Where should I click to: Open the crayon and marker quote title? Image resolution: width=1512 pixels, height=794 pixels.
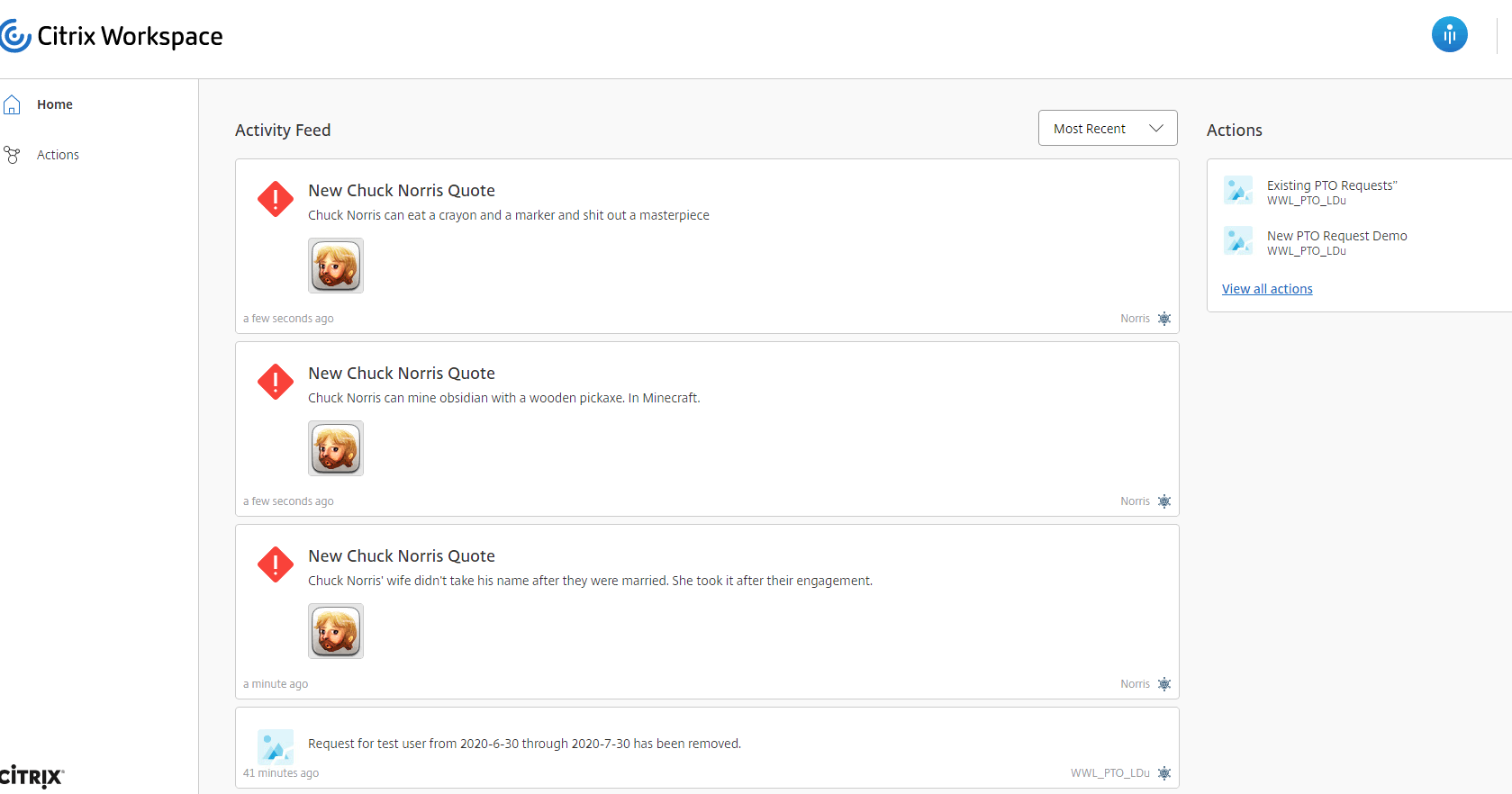pos(402,191)
